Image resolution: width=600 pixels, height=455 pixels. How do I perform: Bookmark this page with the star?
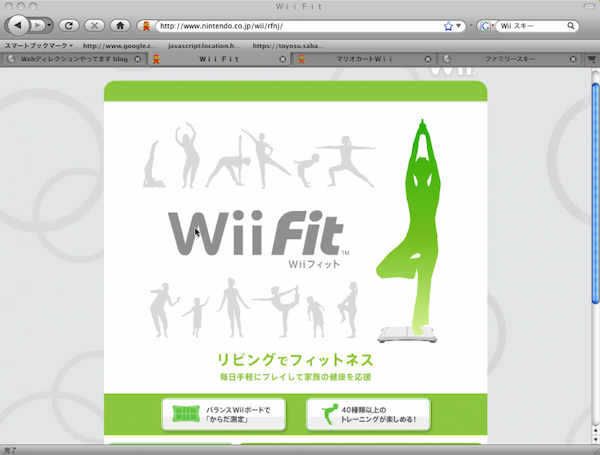(448, 26)
